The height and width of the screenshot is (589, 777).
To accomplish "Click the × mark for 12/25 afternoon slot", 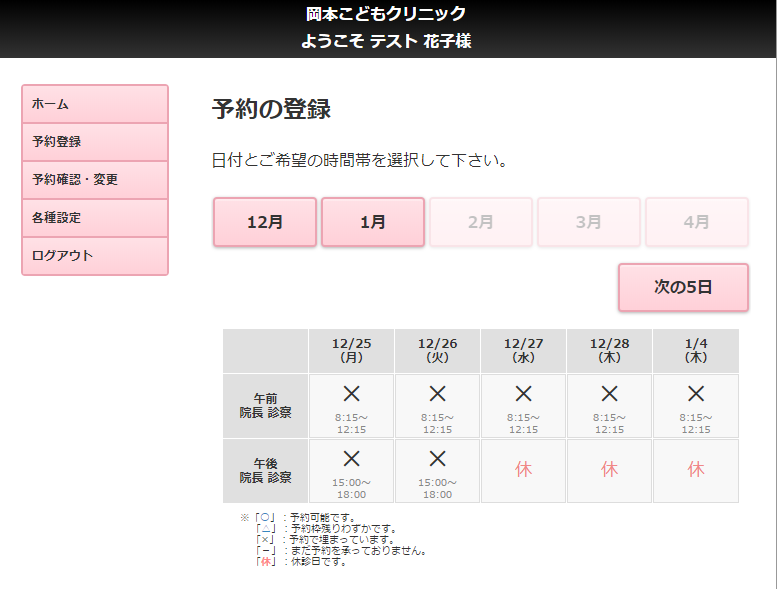I will tap(351, 459).
